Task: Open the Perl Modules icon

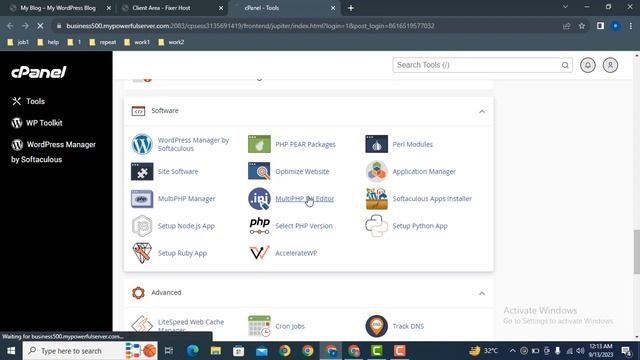Action: click(376, 144)
